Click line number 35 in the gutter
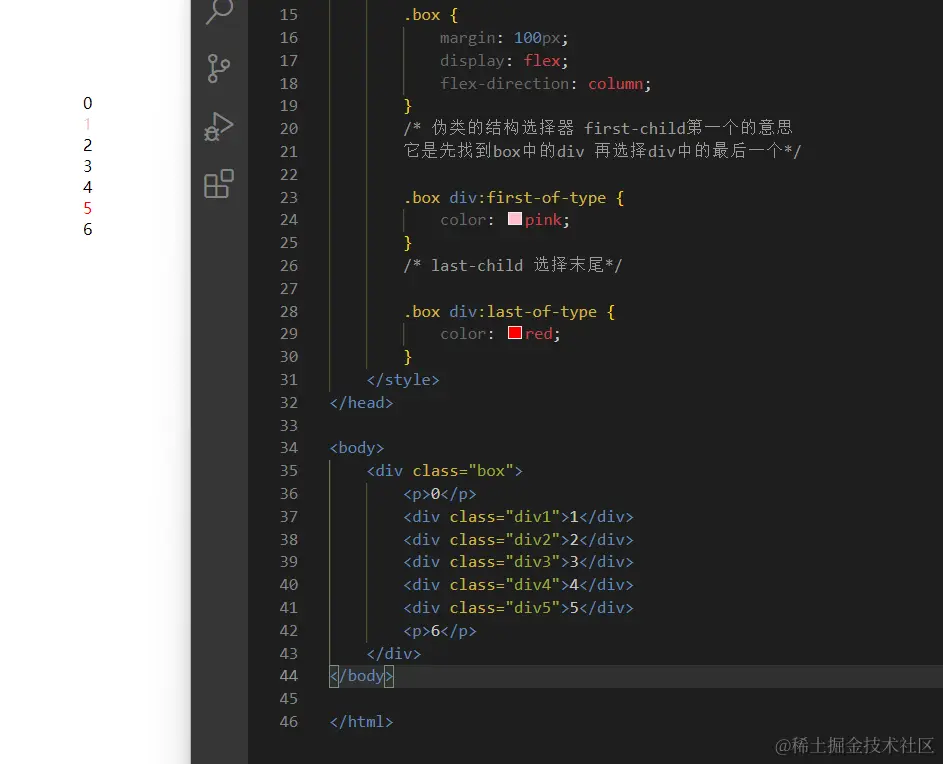This screenshot has height=764, width=943. point(289,470)
